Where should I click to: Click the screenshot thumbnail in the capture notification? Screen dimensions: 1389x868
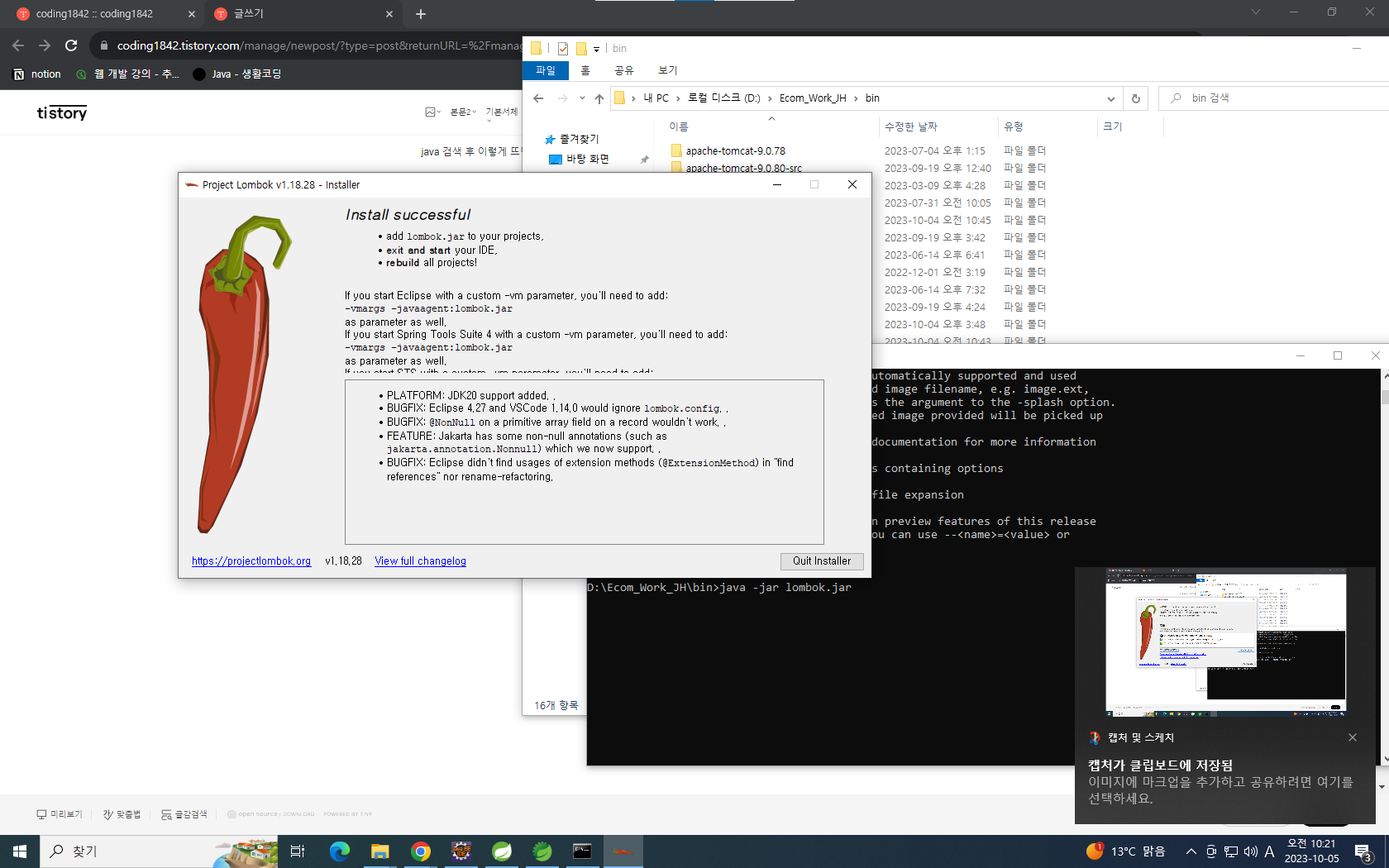point(1225,642)
